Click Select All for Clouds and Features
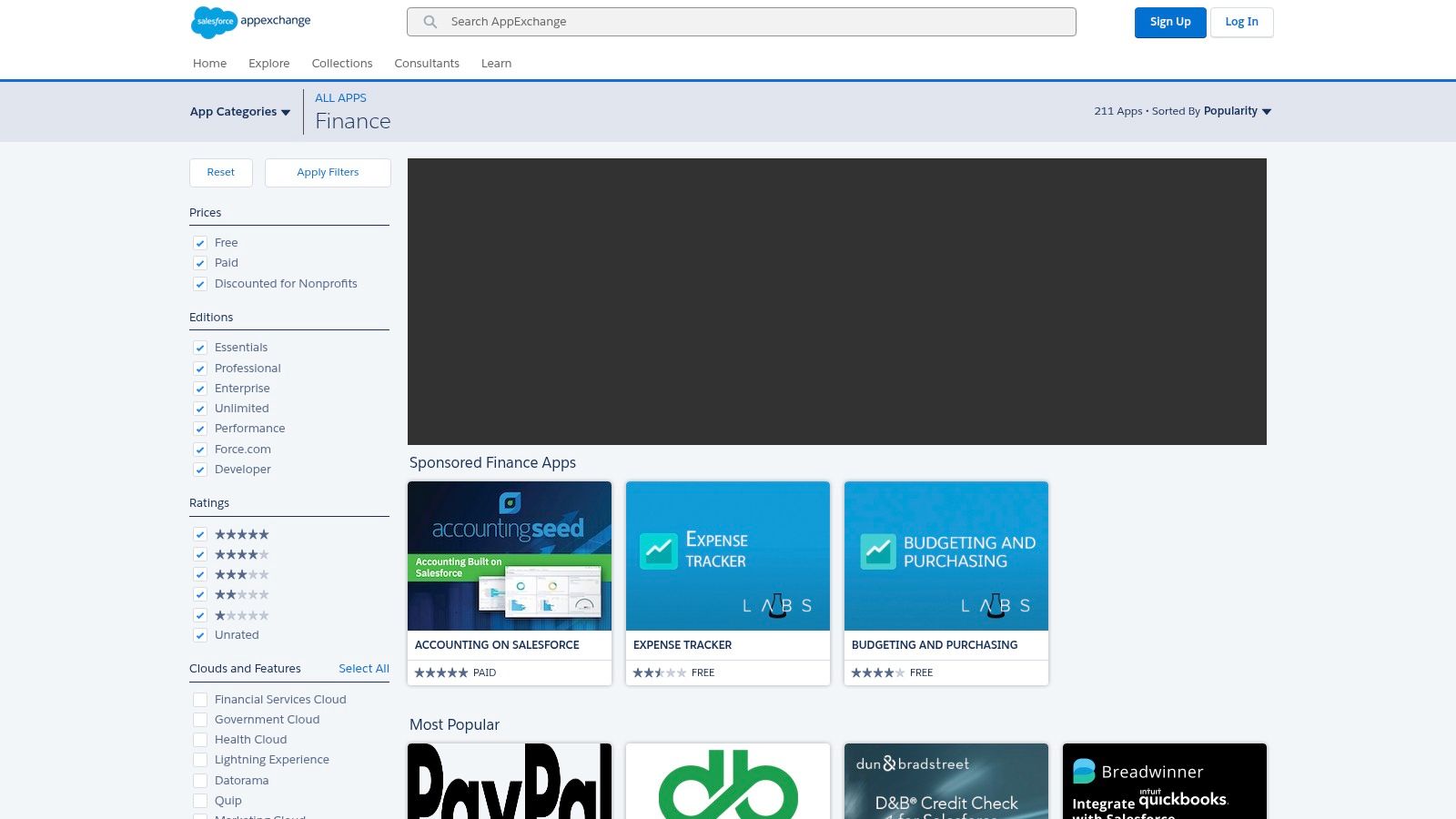 point(364,669)
